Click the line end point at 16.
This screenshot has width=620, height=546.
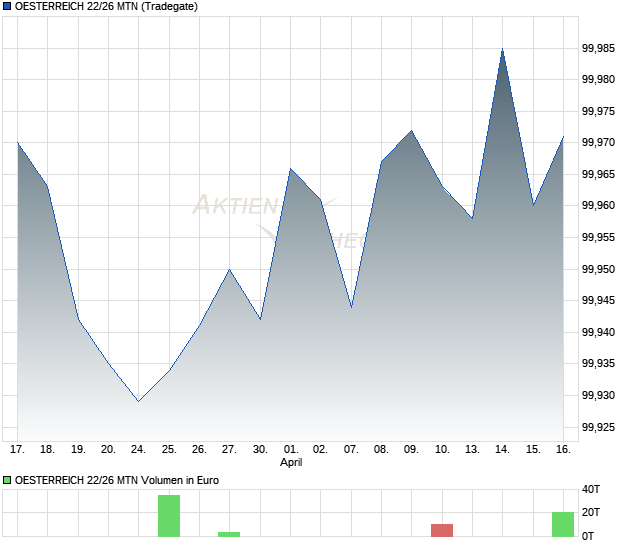[563, 137]
